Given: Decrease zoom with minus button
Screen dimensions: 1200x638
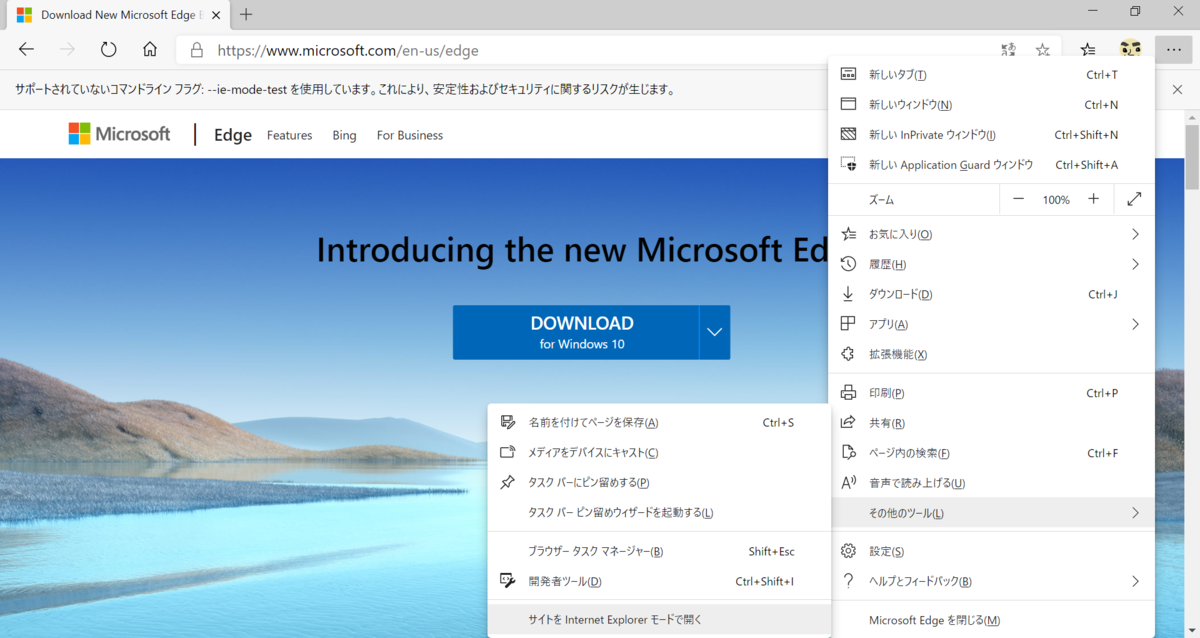Looking at the screenshot, I should click(1018, 199).
